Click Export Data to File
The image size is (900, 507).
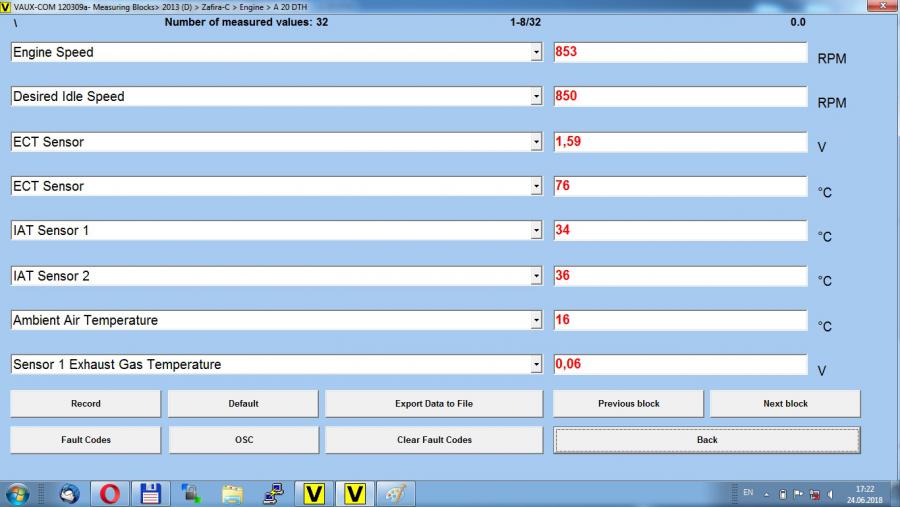click(x=434, y=403)
